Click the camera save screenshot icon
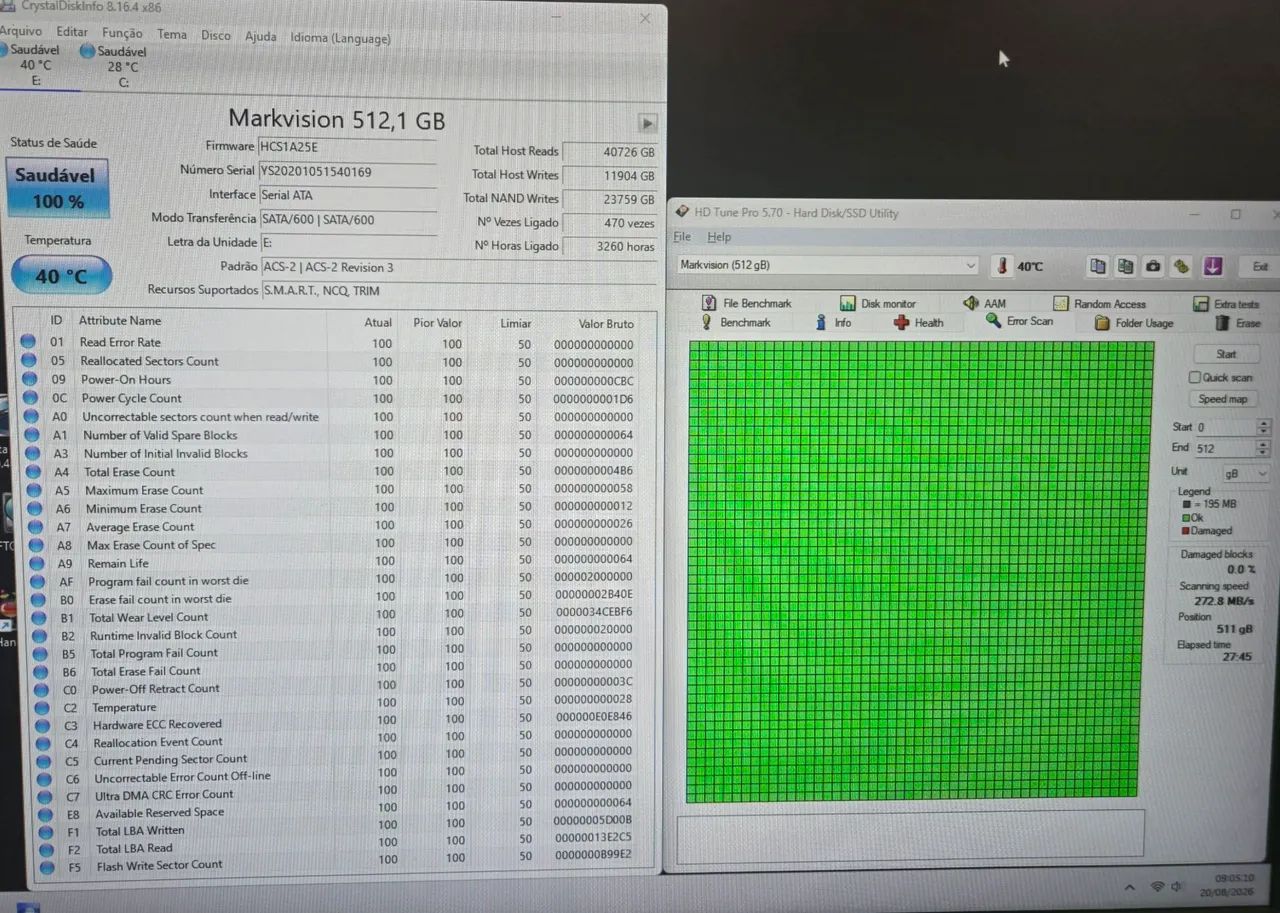 tap(1153, 266)
